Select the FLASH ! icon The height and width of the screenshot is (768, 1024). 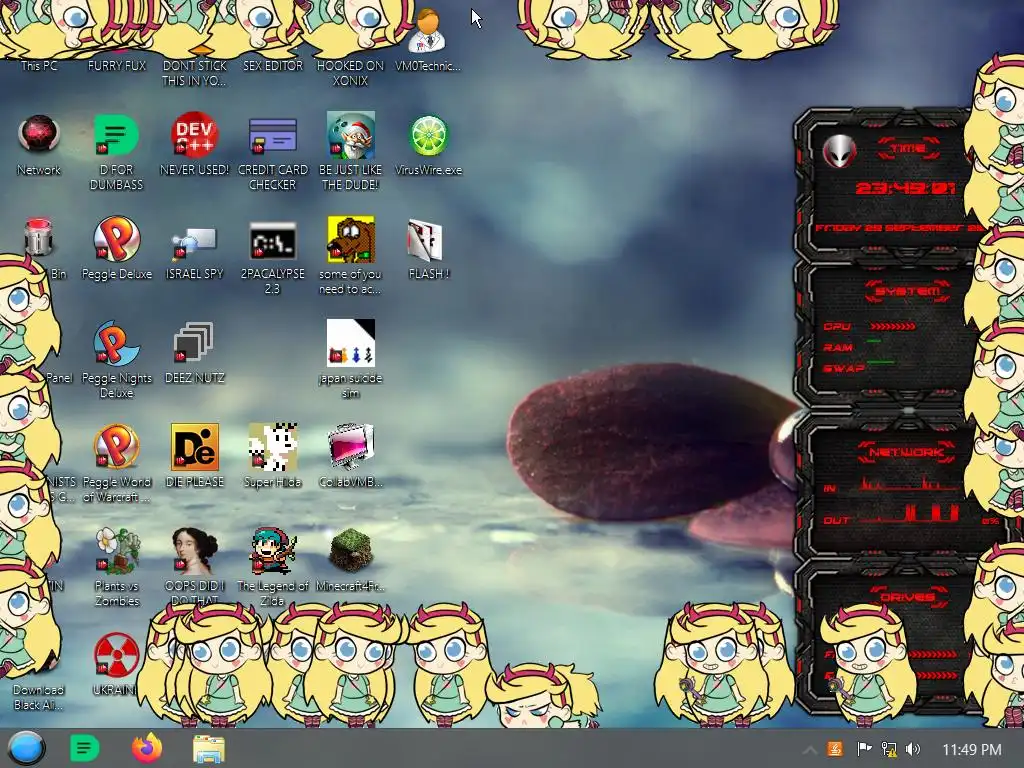coord(425,239)
